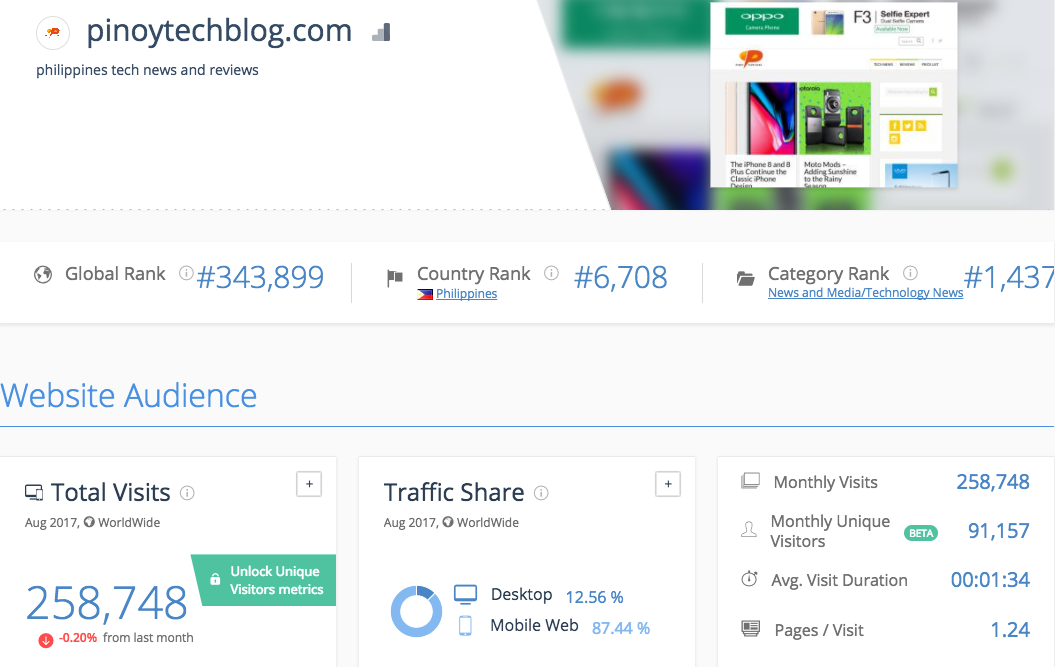The height and width of the screenshot is (667, 1055).
Task: Open the Philippines country link
Action: 466,294
